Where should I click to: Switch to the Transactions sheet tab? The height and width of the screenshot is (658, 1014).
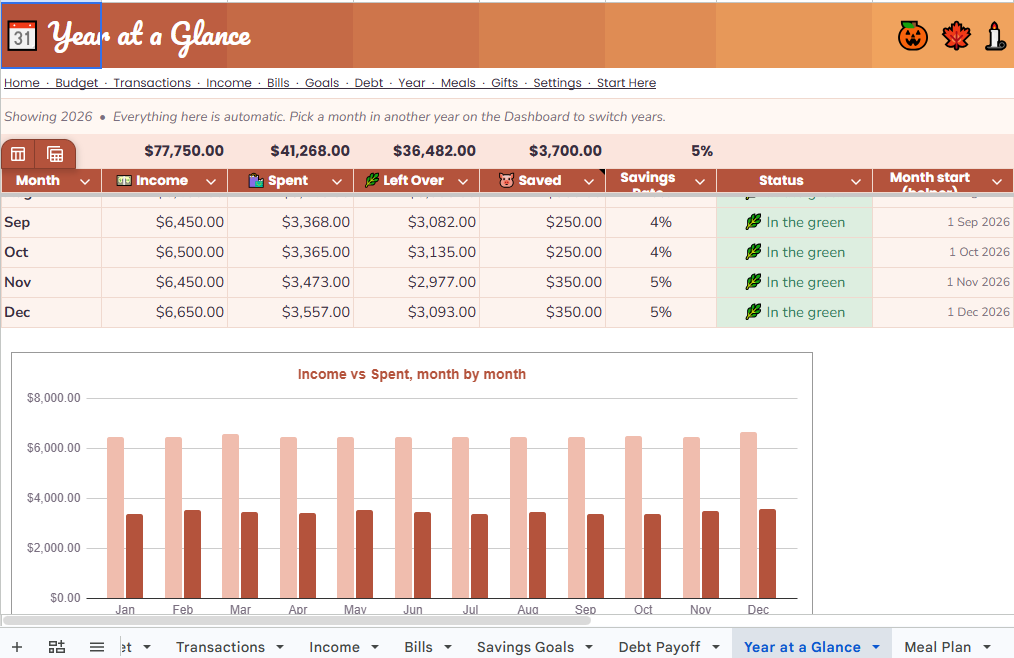[x=221, y=647]
